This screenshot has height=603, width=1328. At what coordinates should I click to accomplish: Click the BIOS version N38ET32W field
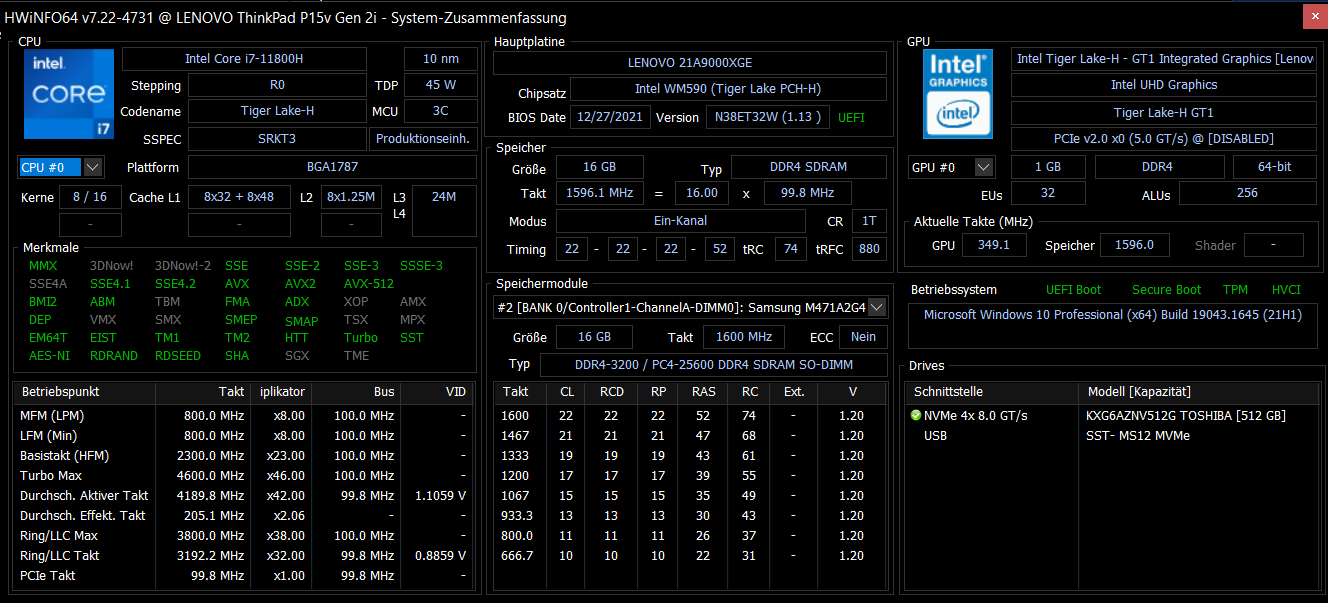[x=768, y=117]
